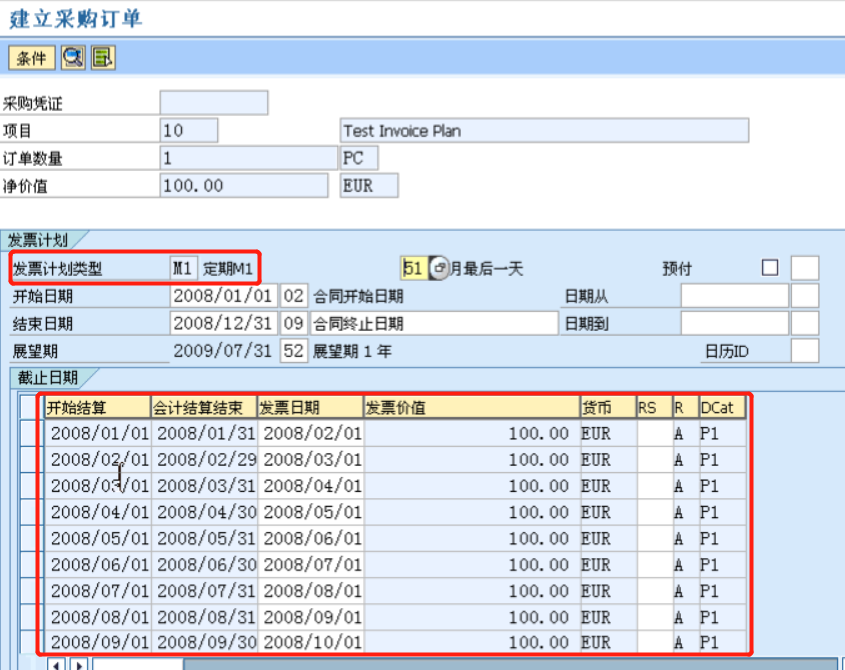Click the cell 2008/02/29
This screenshot has width=845, height=670.
(x=204, y=459)
